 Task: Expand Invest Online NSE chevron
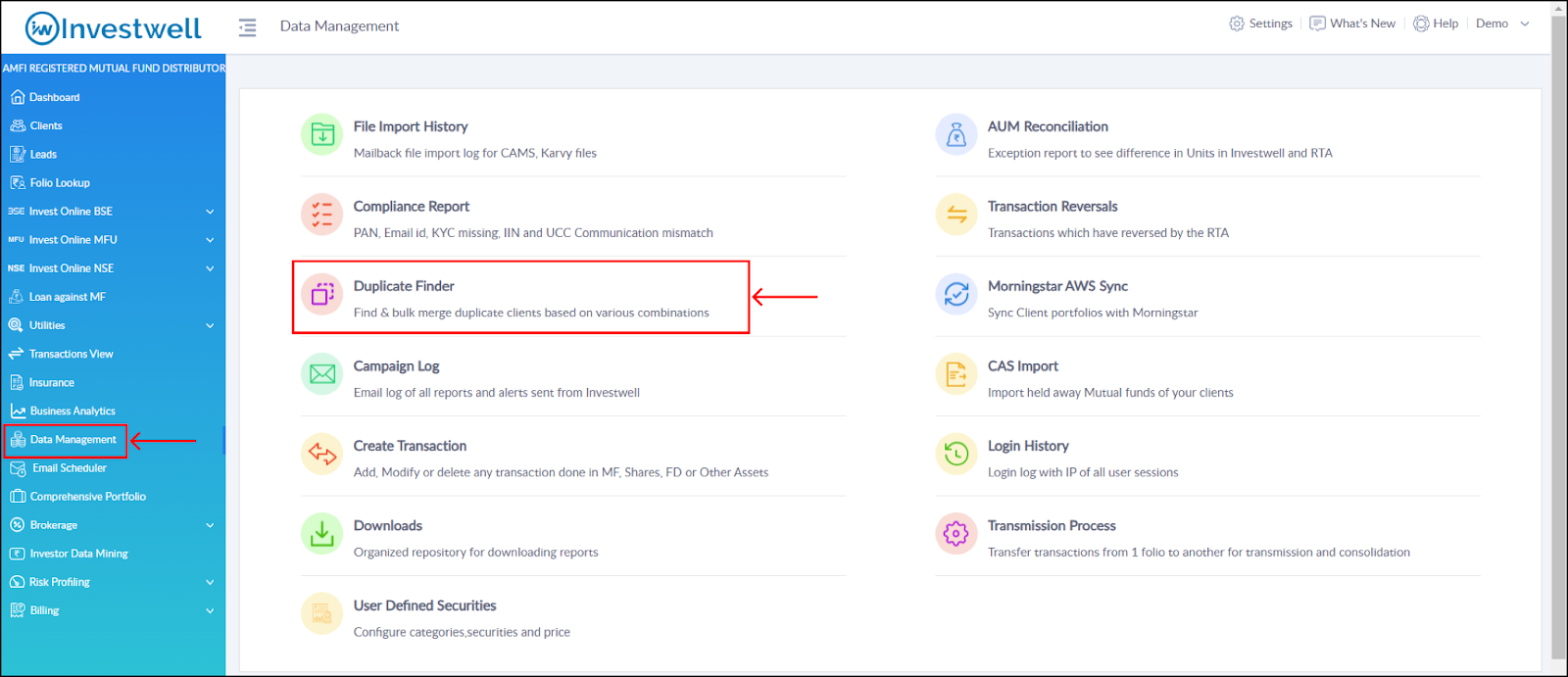pos(210,268)
